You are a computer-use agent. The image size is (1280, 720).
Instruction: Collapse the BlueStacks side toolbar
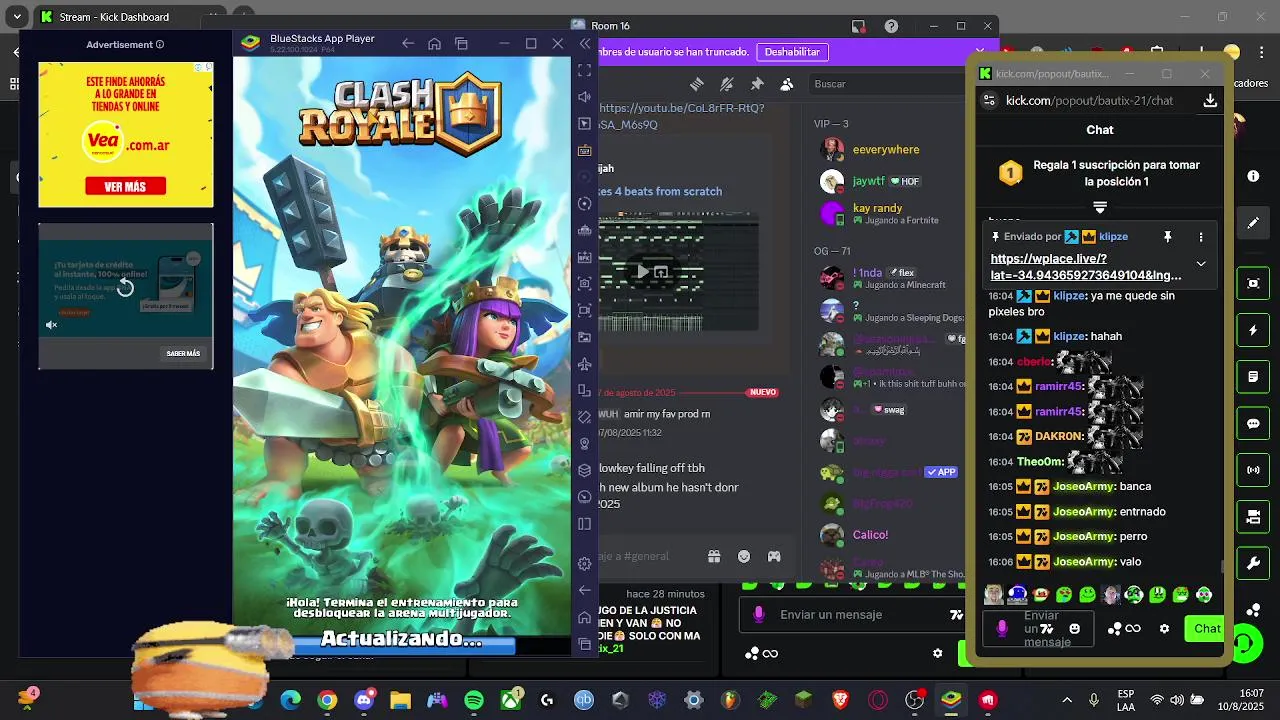(x=586, y=44)
